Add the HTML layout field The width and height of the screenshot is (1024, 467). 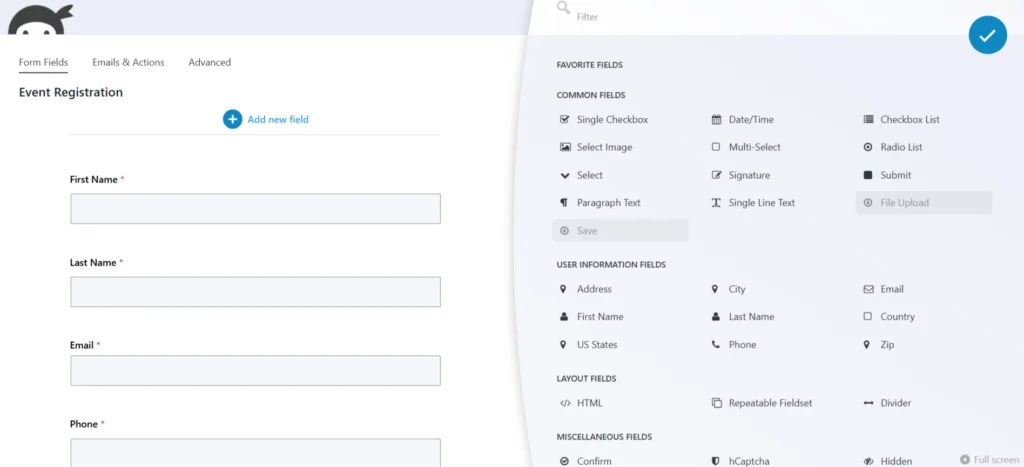pyautogui.click(x=581, y=403)
